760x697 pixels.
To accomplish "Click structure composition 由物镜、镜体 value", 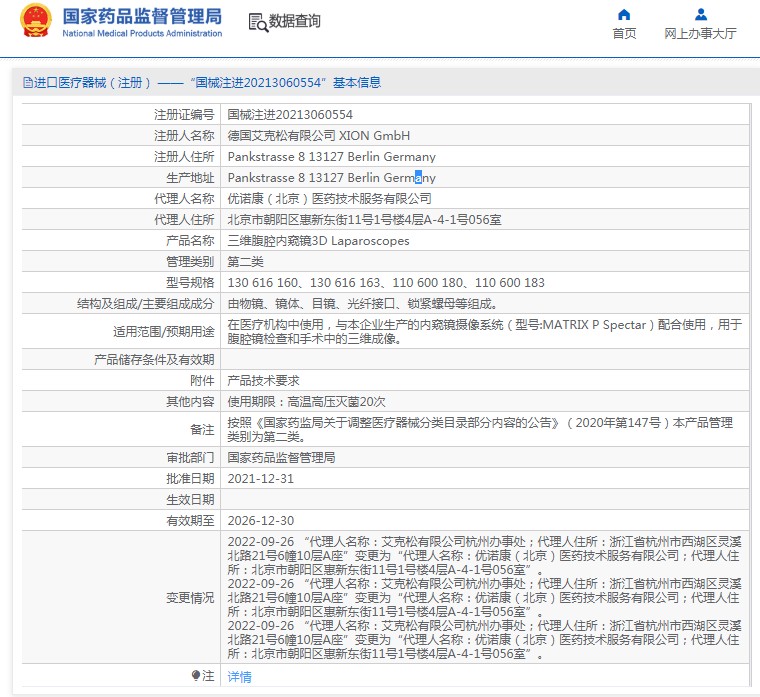I will tap(363, 304).
